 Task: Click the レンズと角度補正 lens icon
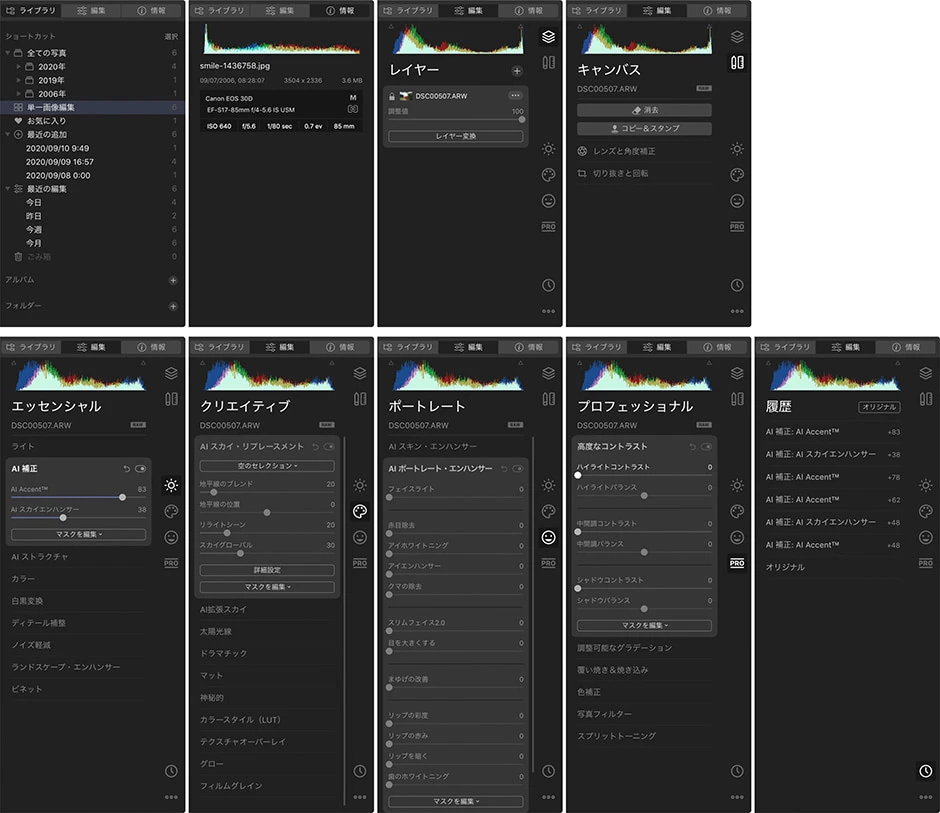pyautogui.click(x=582, y=151)
